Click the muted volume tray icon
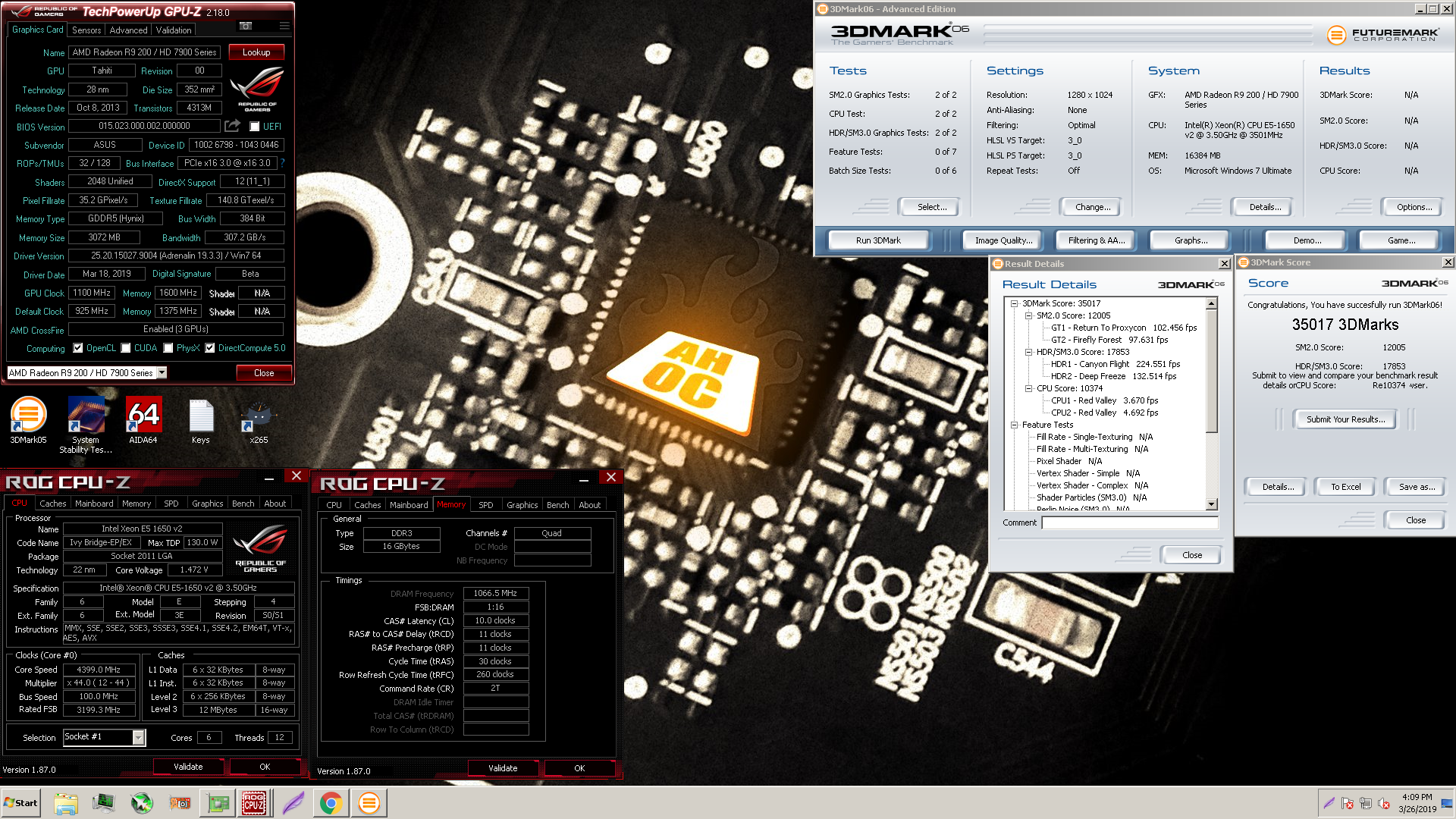The height and width of the screenshot is (819, 1456). tap(1384, 803)
